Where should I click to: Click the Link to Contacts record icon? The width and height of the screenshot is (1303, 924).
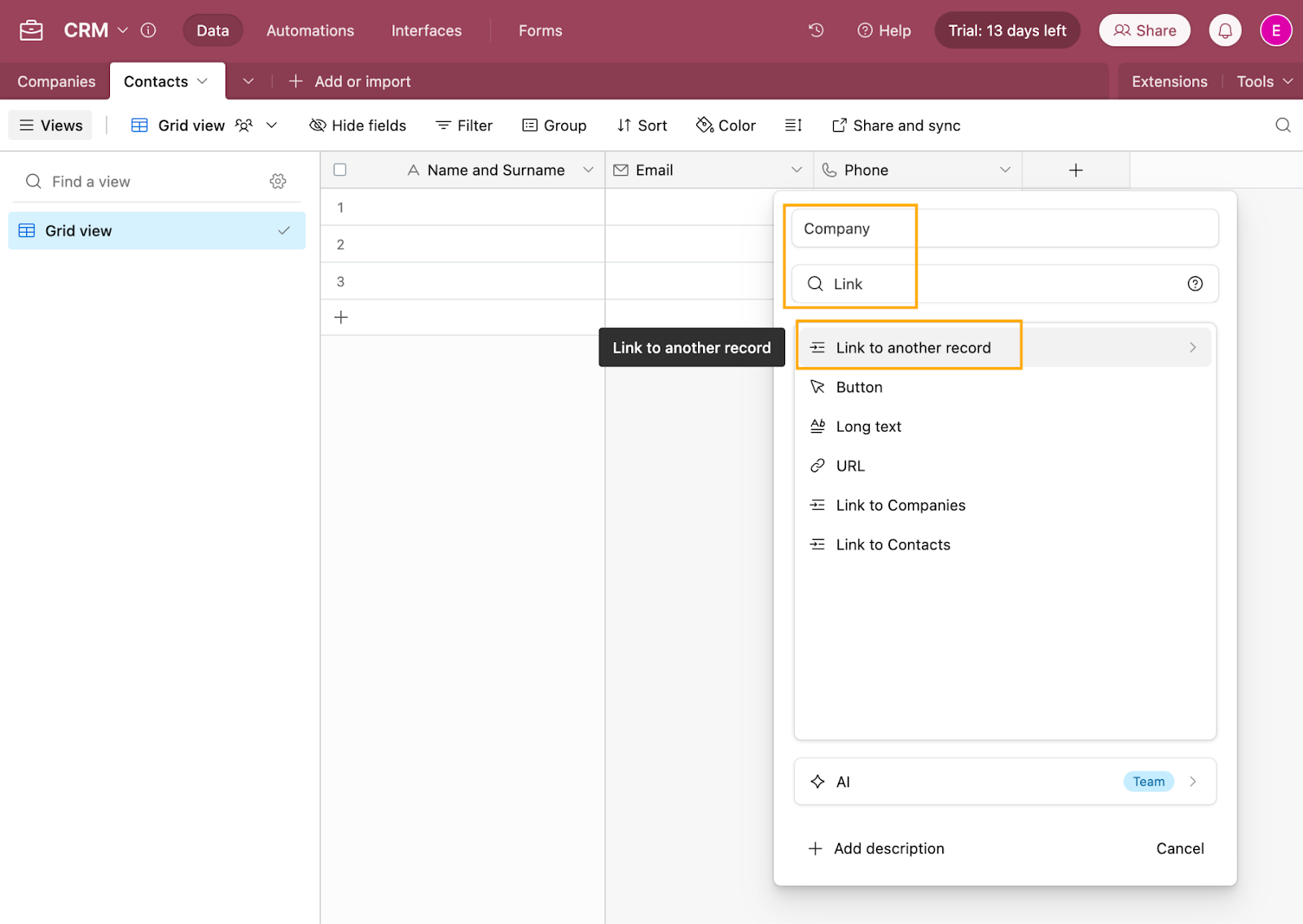coord(818,545)
